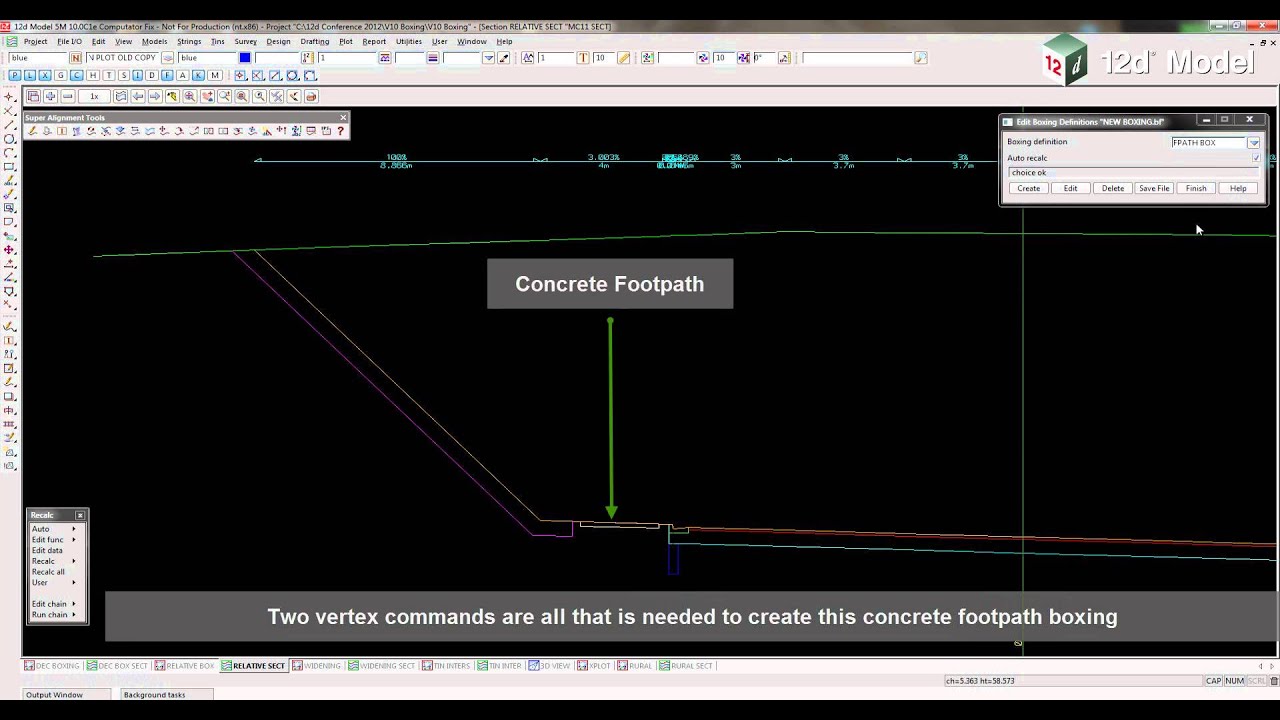Toggle the K snap button
Screen dimensions: 1280x720
(x=199, y=75)
